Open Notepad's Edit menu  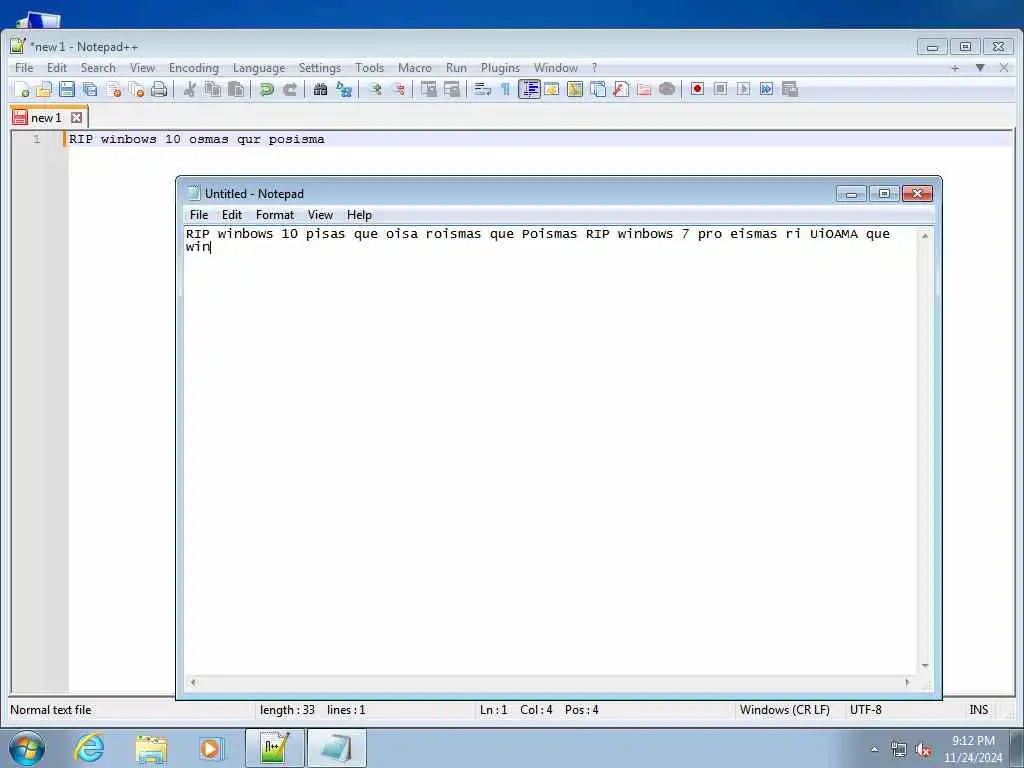(232, 215)
